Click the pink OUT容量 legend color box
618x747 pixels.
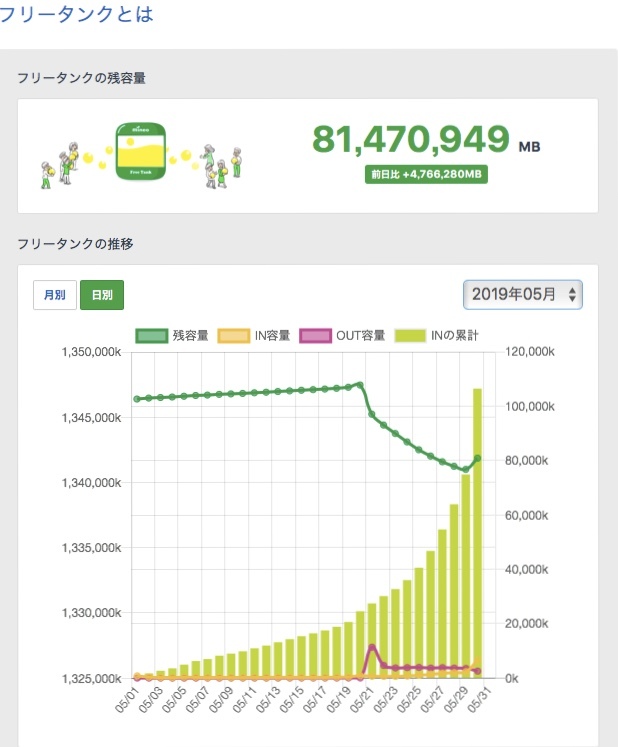[316, 337]
